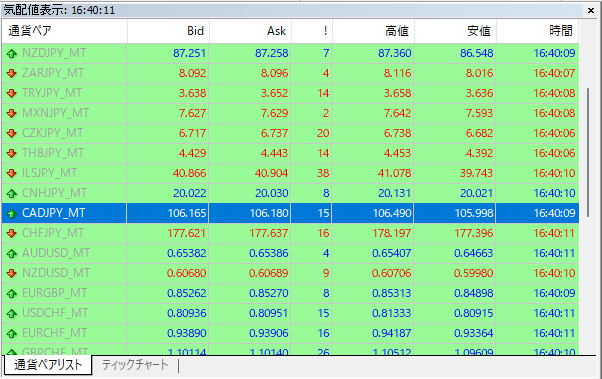Click the red down arrow beside MXNJPY_MT
602x379 pixels.
click(12, 113)
